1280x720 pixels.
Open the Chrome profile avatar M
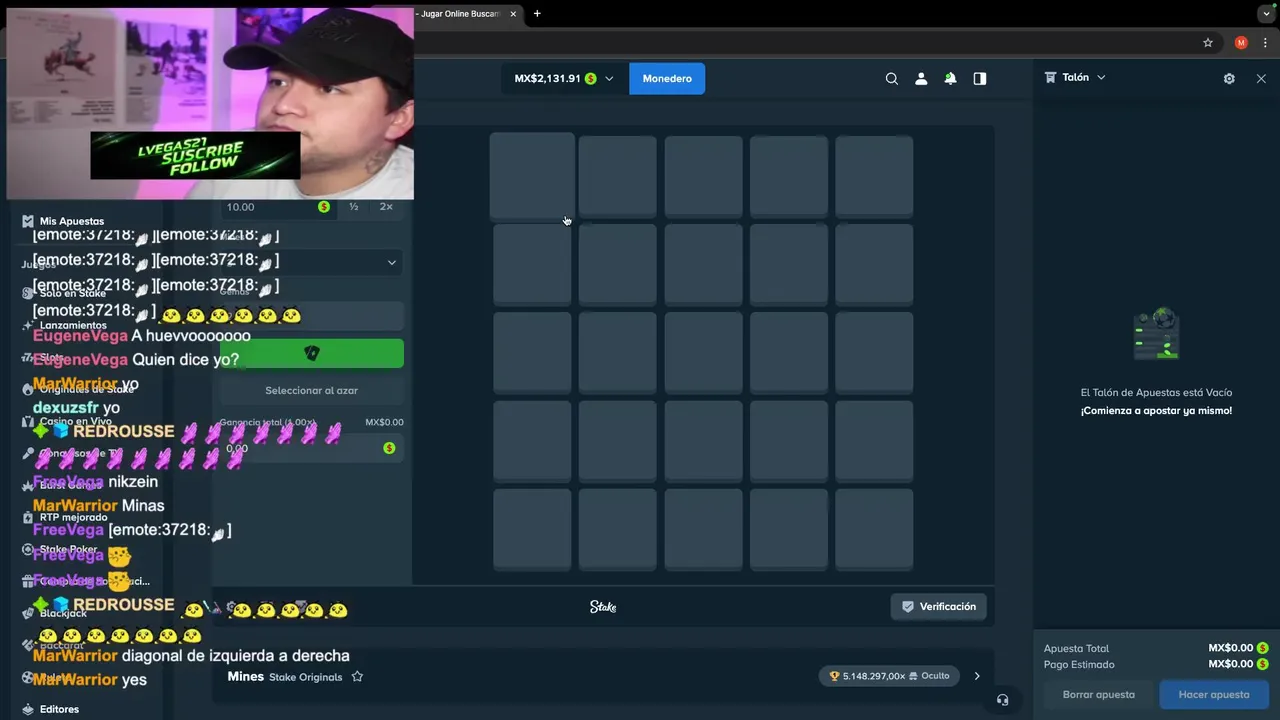[1241, 43]
